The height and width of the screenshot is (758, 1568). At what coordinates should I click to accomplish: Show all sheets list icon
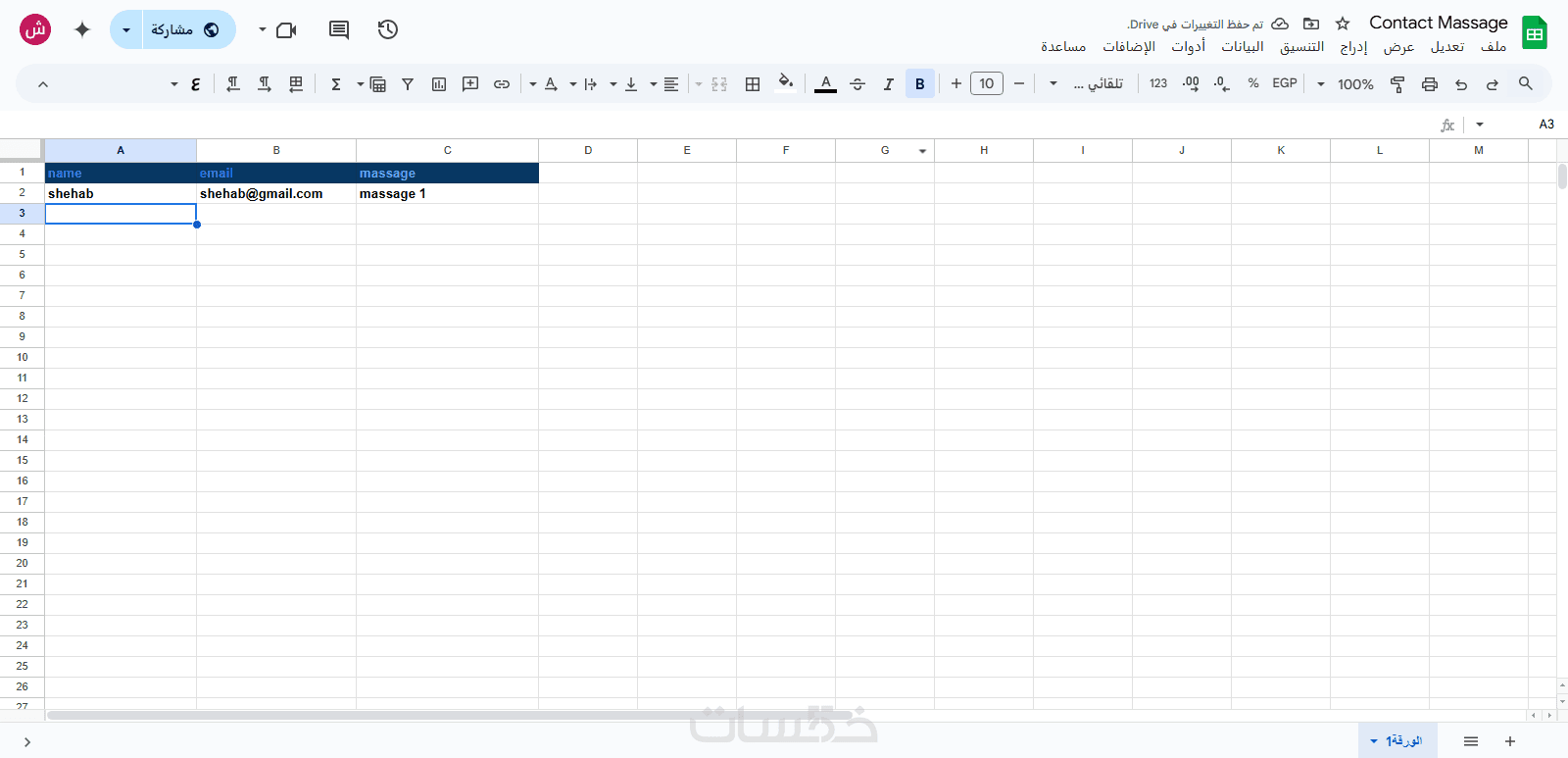point(1471,741)
